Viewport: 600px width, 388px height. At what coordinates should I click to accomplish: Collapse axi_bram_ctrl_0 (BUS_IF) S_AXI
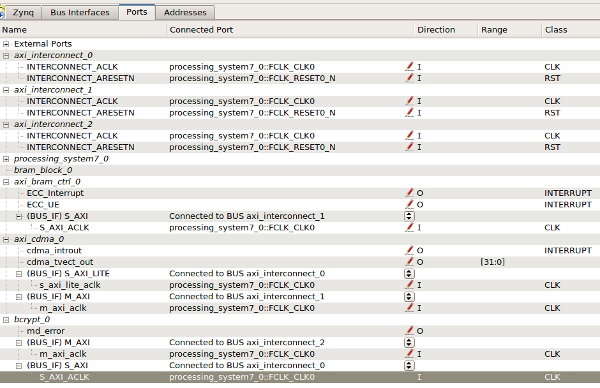19,216
